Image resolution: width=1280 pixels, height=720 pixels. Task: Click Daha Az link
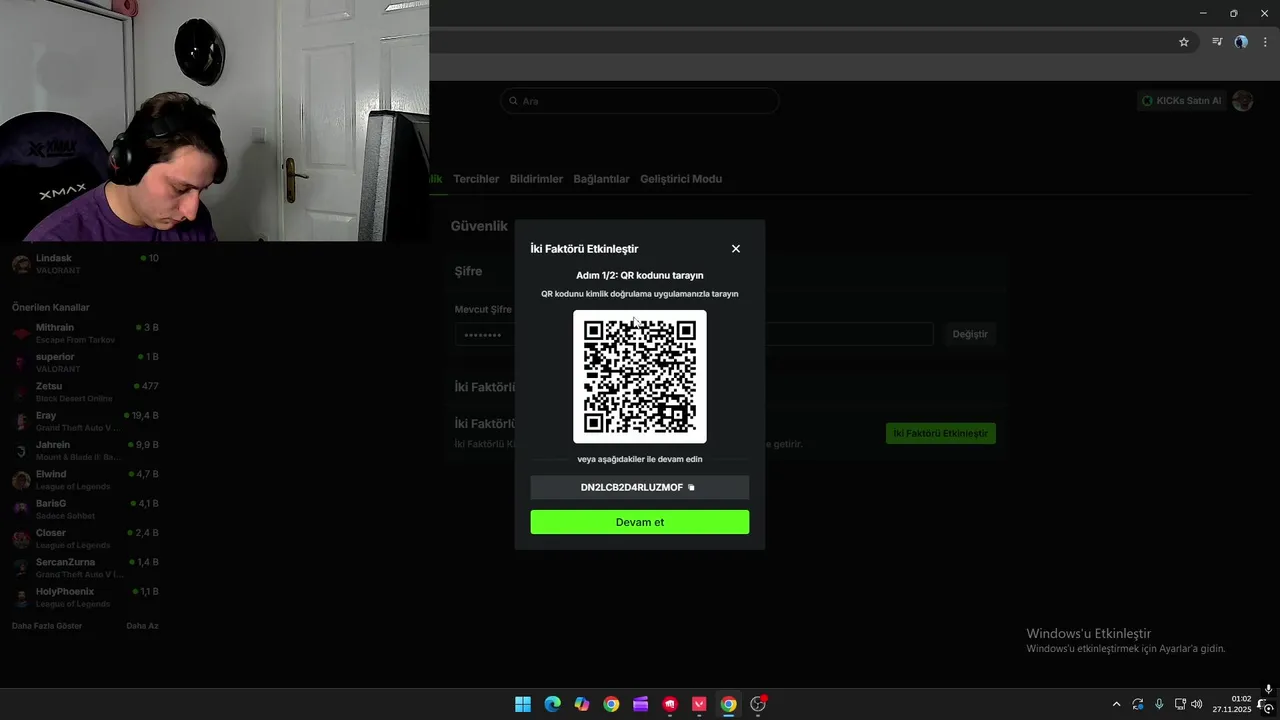click(x=142, y=626)
